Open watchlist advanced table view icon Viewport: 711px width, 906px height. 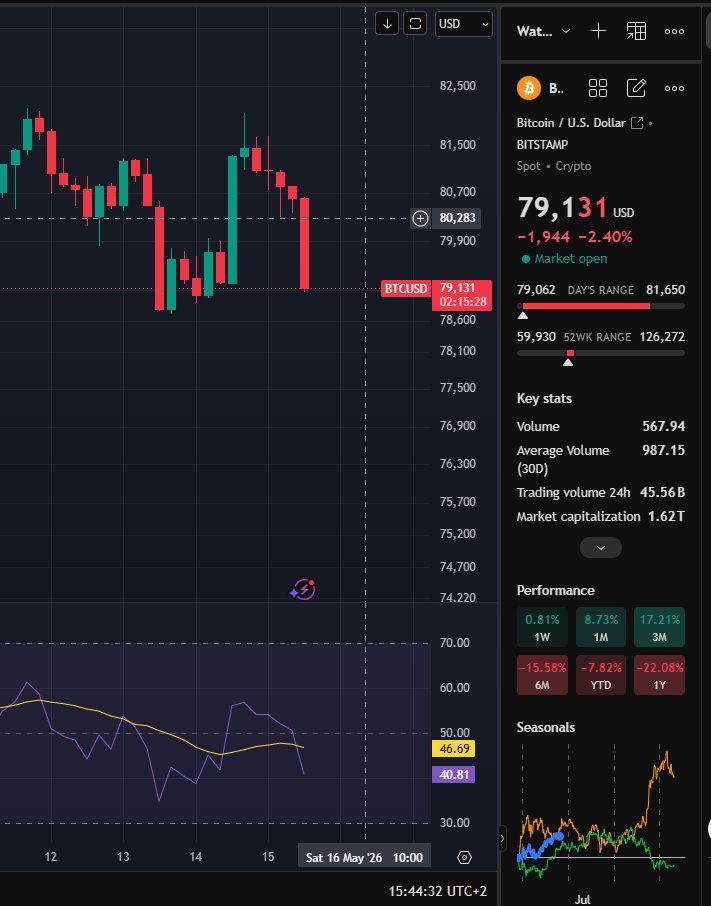point(636,31)
